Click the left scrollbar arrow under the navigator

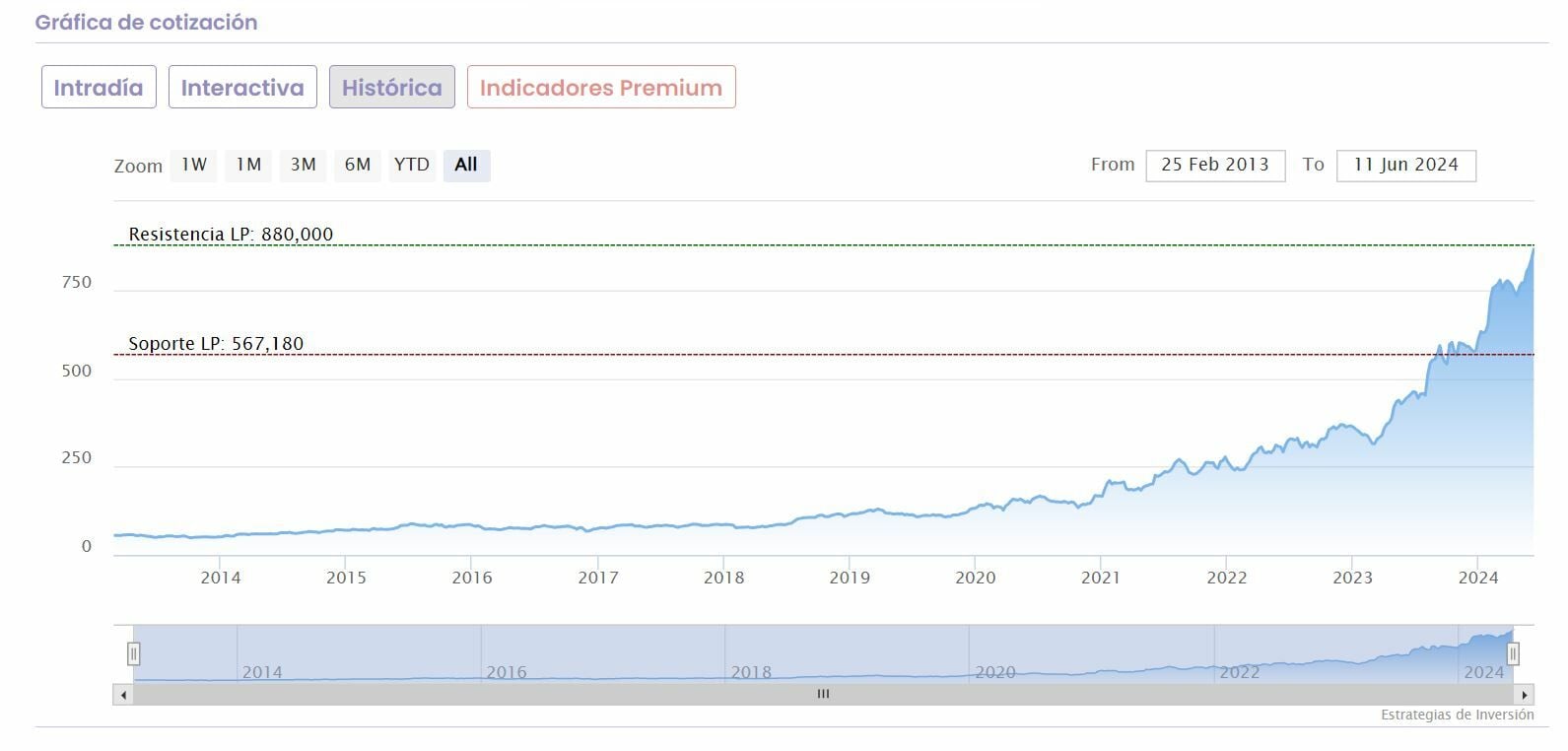123,695
